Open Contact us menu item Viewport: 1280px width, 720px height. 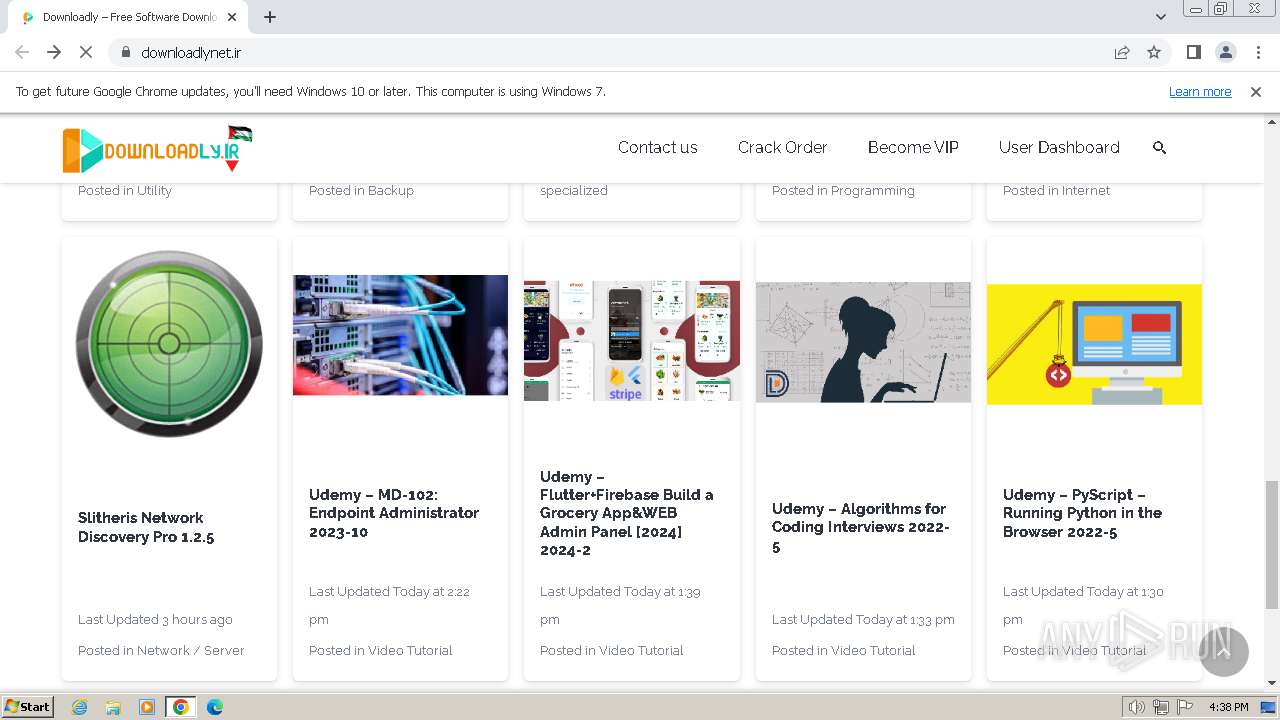pyautogui.click(x=658, y=147)
